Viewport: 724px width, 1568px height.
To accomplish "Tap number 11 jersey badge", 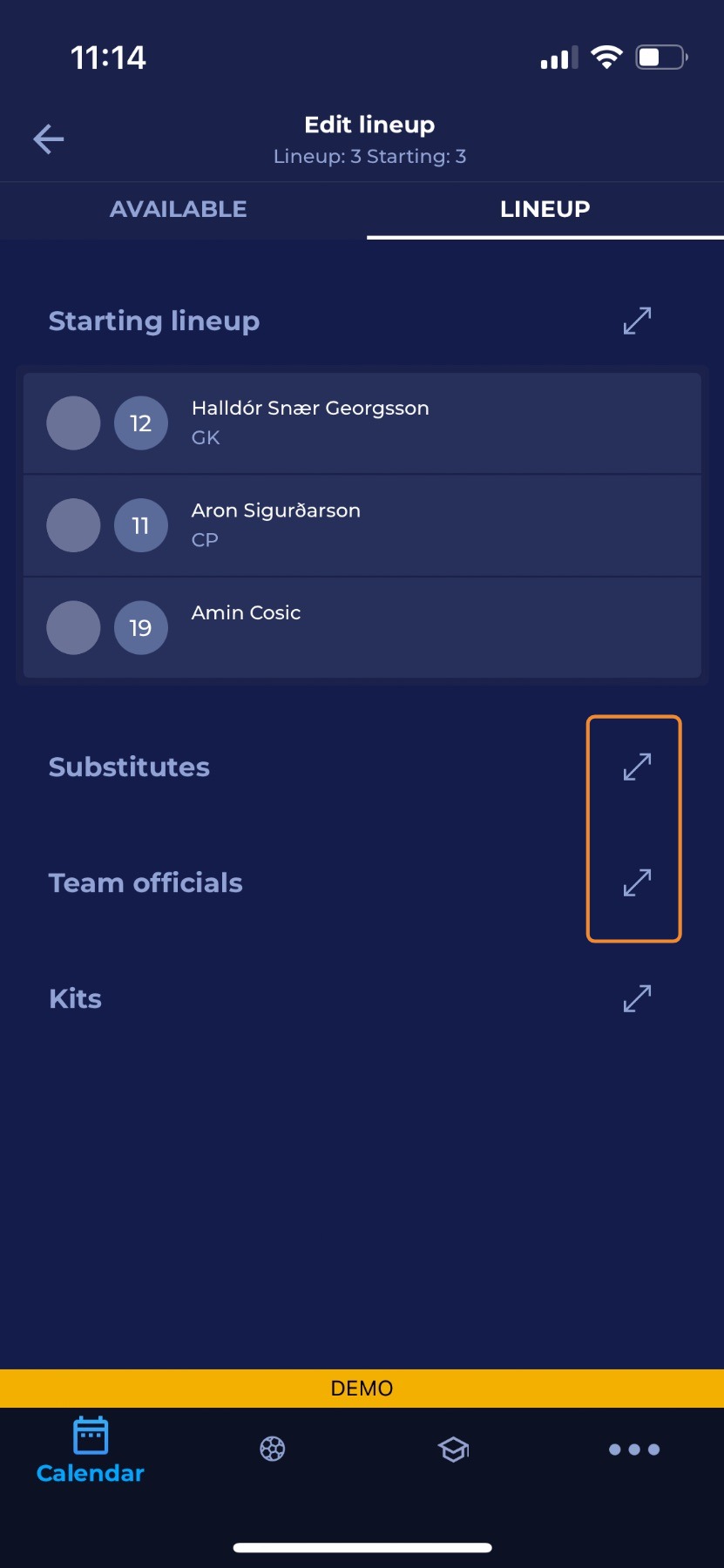I will pyautogui.click(x=141, y=525).
